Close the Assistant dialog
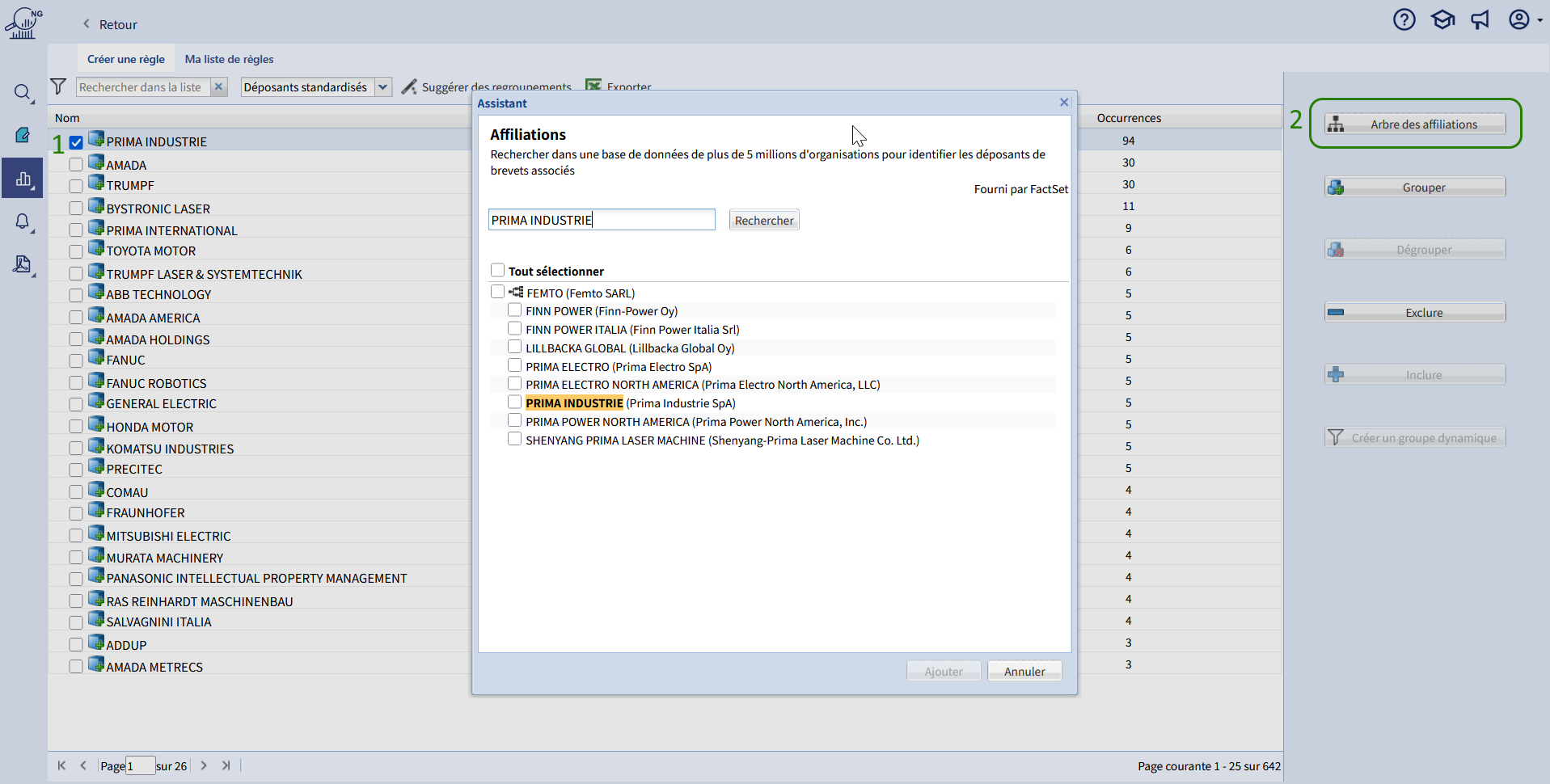 (1064, 102)
